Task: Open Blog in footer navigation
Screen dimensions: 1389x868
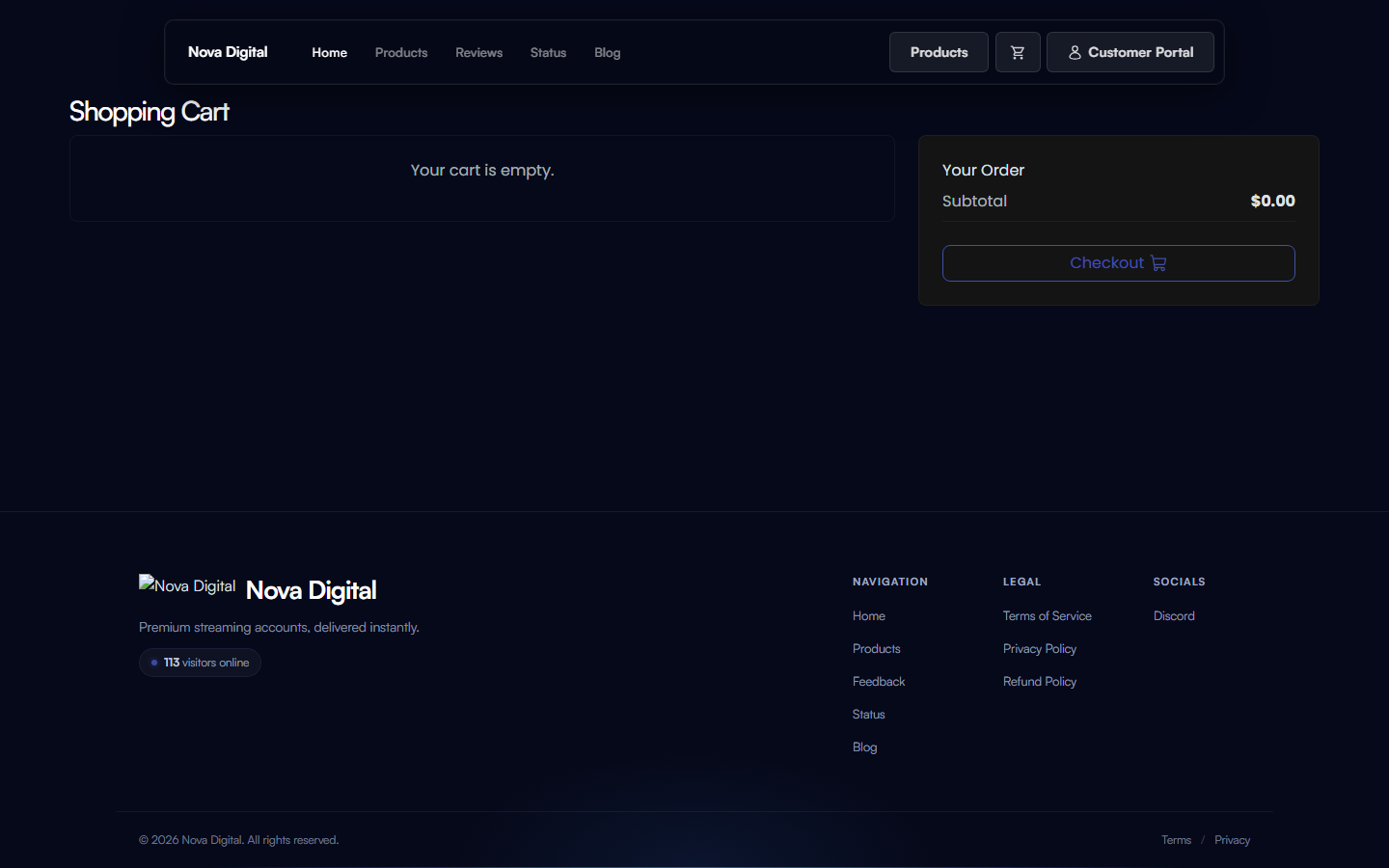Action: pyautogui.click(x=865, y=747)
